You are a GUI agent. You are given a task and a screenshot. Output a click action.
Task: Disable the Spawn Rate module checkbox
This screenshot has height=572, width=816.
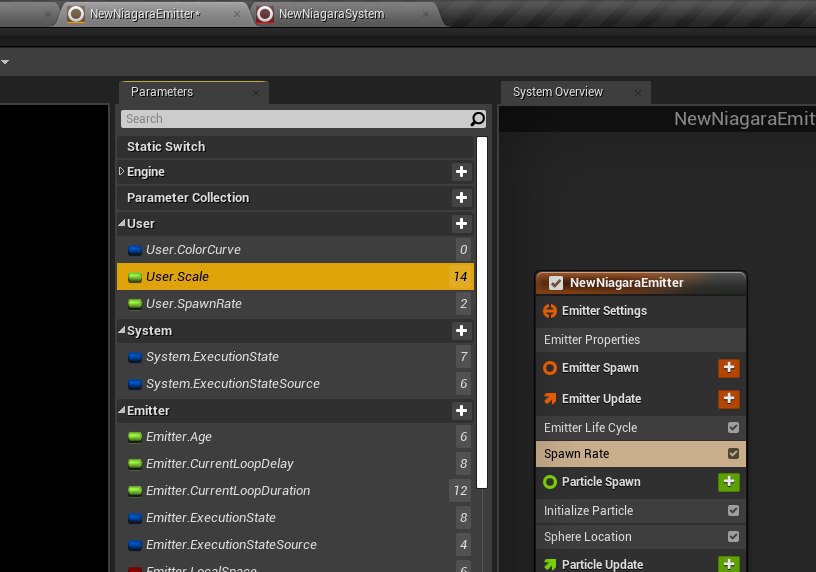733,454
